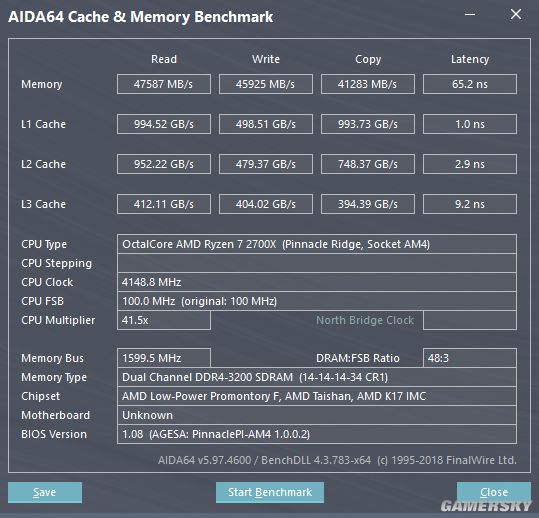Screen dimensions: 539x518
Task: Click the Close button
Action: (494, 492)
